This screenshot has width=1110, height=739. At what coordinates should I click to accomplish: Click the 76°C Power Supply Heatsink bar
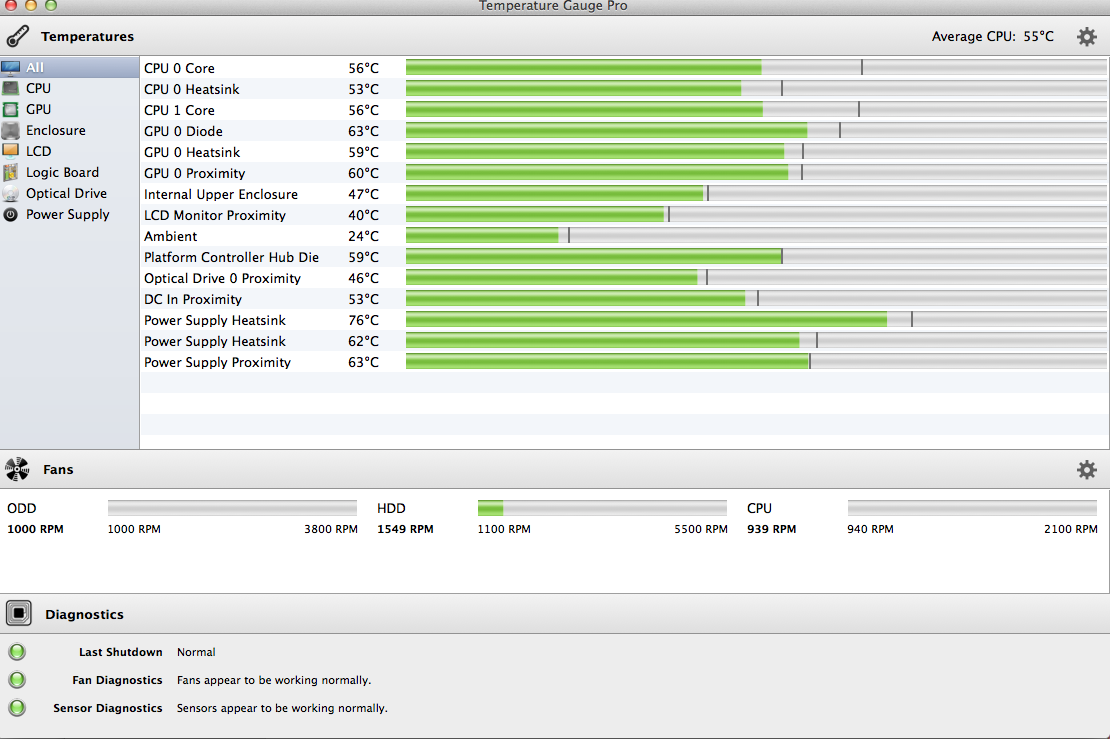756,320
